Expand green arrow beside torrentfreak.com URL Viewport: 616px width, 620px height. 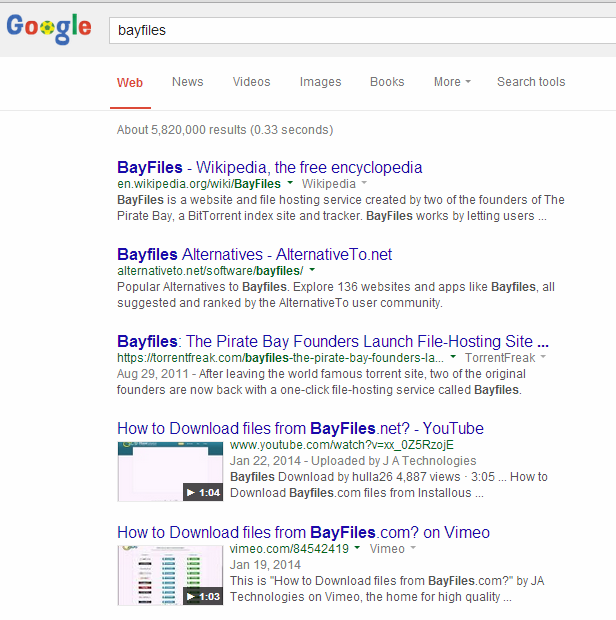point(453,357)
